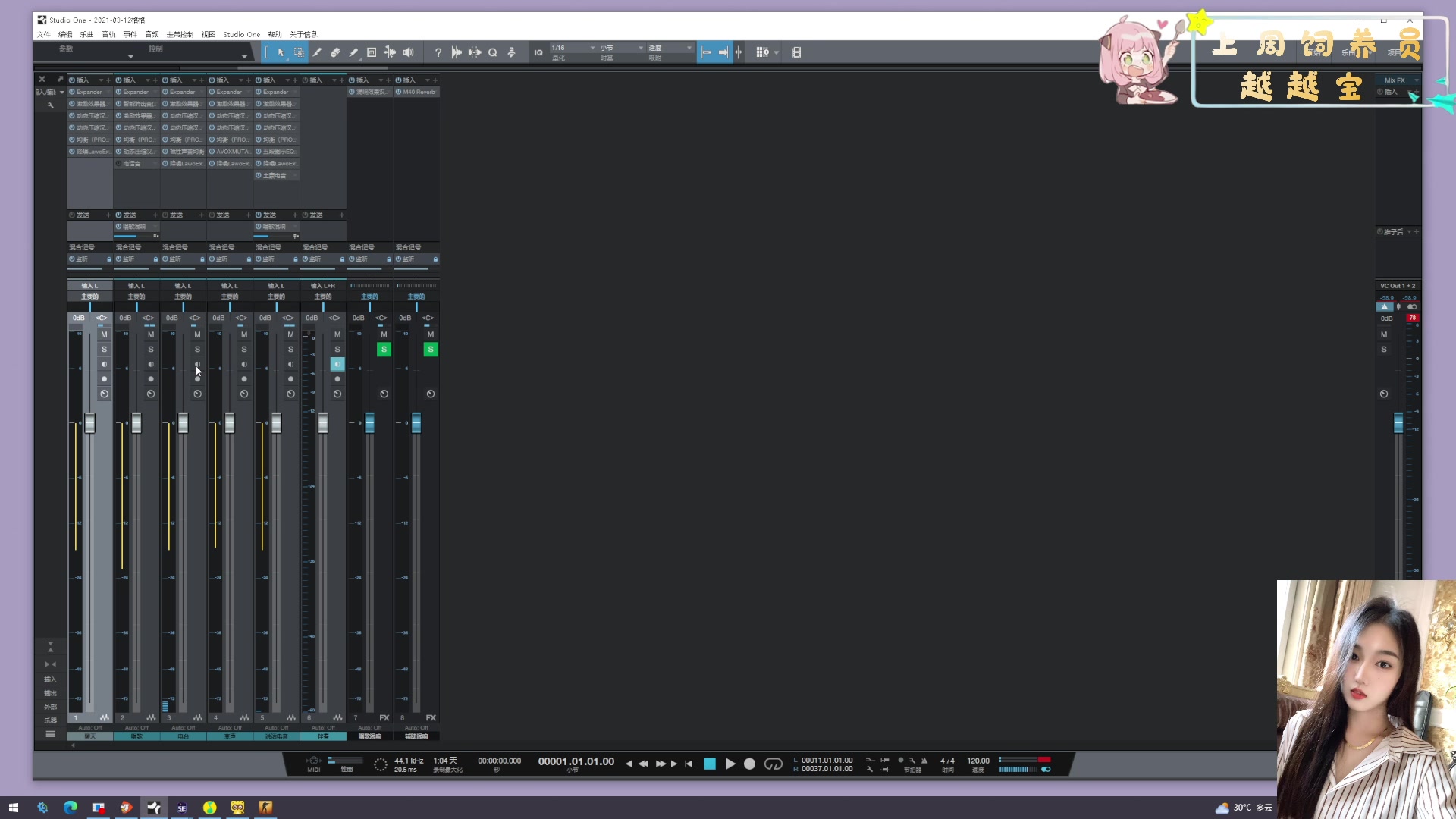Click the 4/4 time signature field
The width and height of the screenshot is (1456, 819).
[x=947, y=761]
